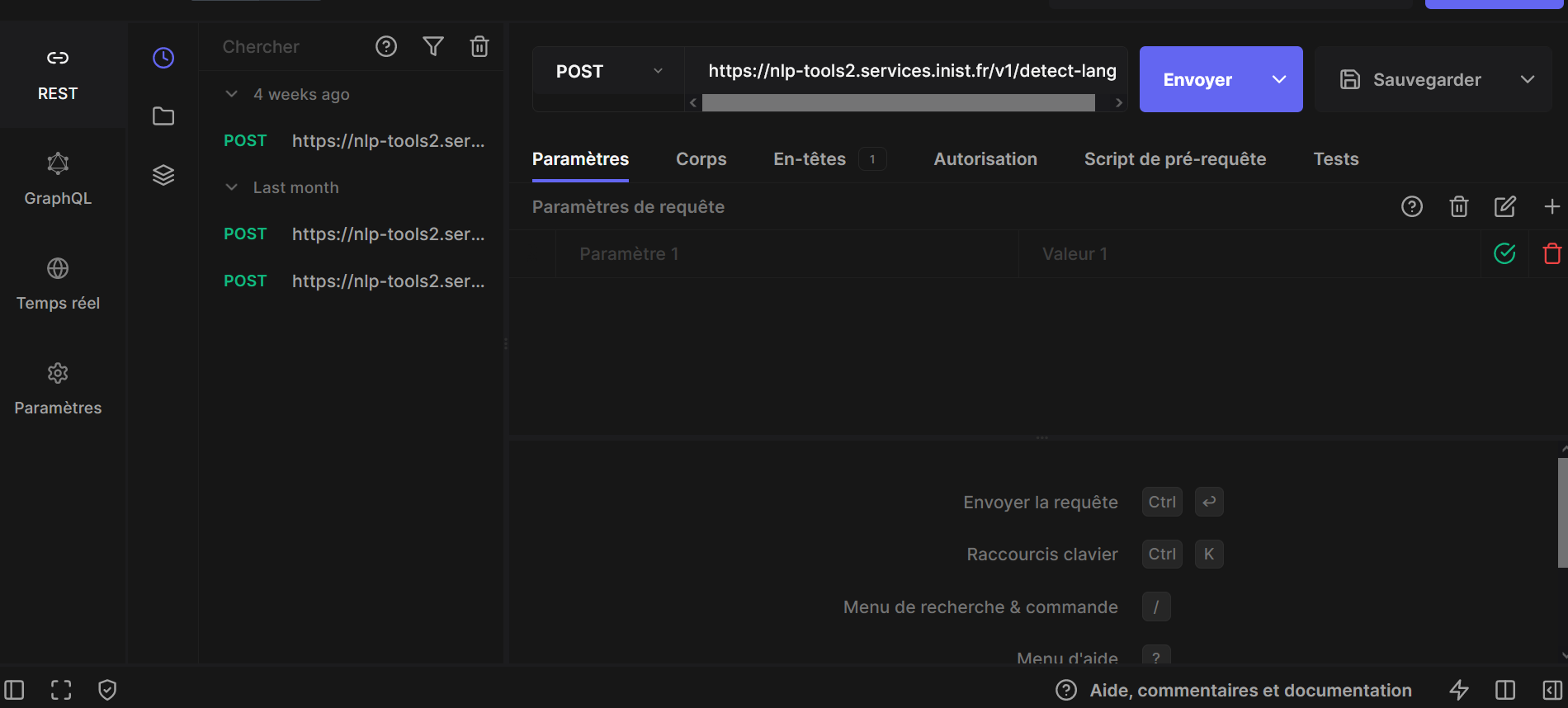The width and height of the screenshot is (1568, 708).
Task: Toggle horizontal layout columns icon
Action: click(x=1504, y=690)
